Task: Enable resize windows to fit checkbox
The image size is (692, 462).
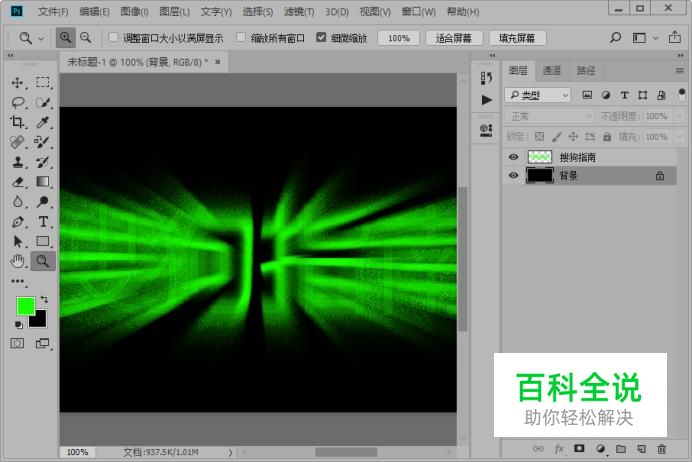Action: [x=113, y=38]
